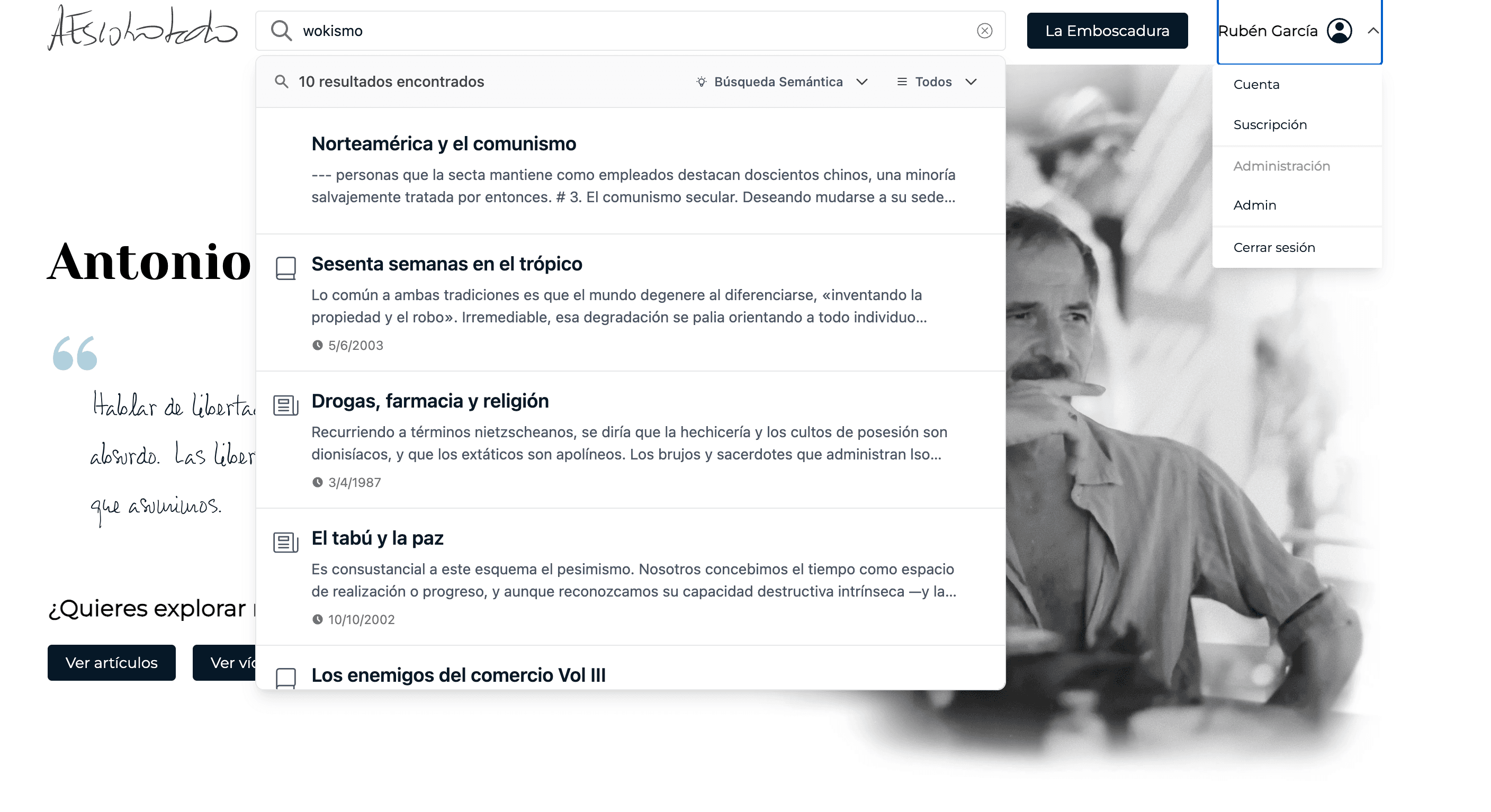
Task: Click the Antonio heading text
Action: point(149,261)
